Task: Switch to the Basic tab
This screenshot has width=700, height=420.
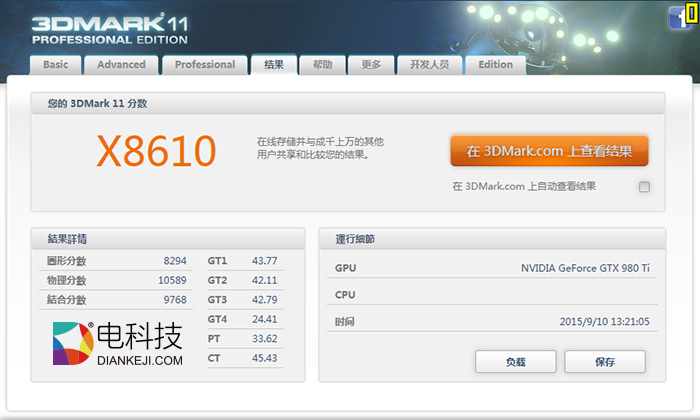Action: (55, 65)
